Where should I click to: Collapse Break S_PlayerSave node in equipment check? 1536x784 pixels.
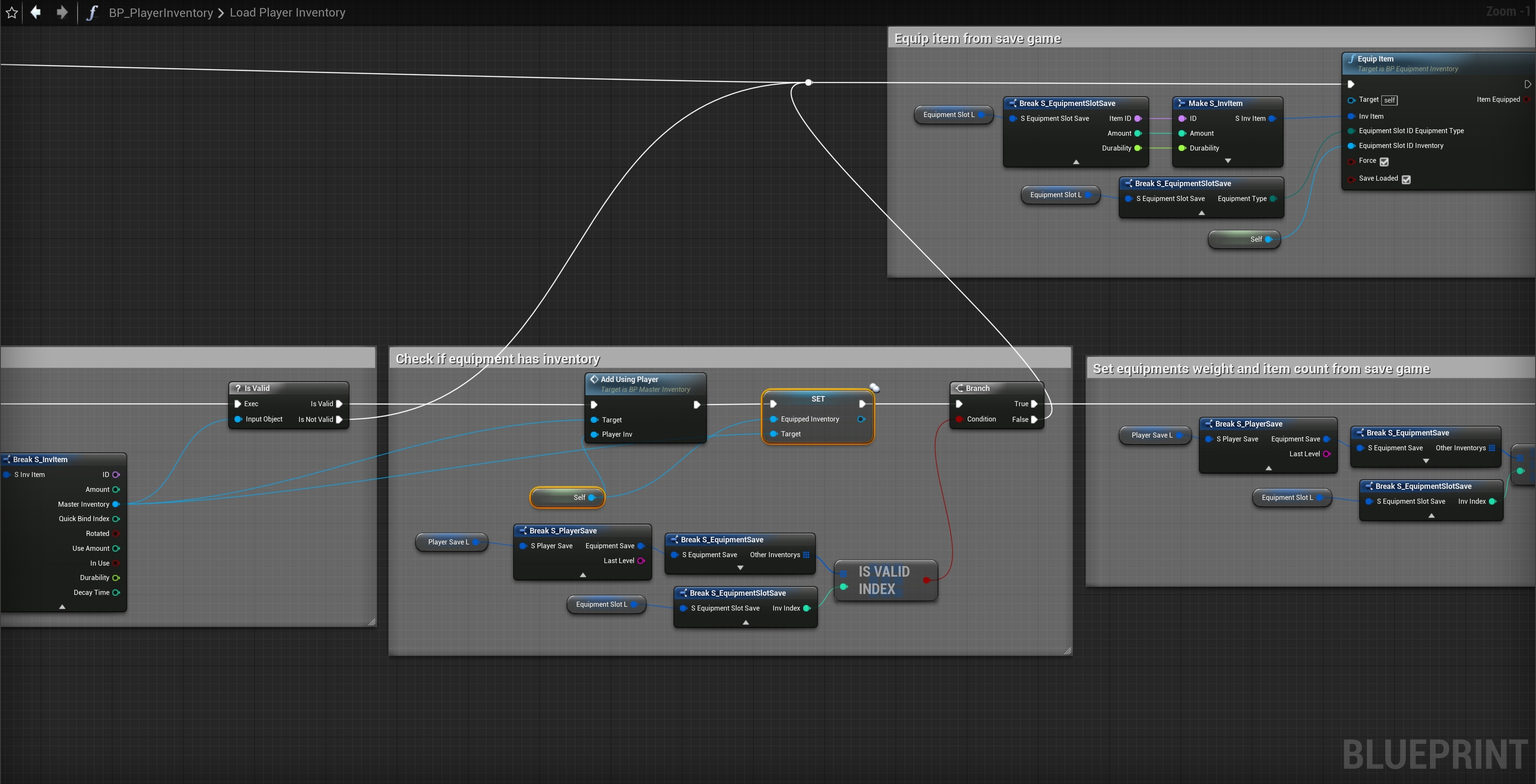click(583, 575)
